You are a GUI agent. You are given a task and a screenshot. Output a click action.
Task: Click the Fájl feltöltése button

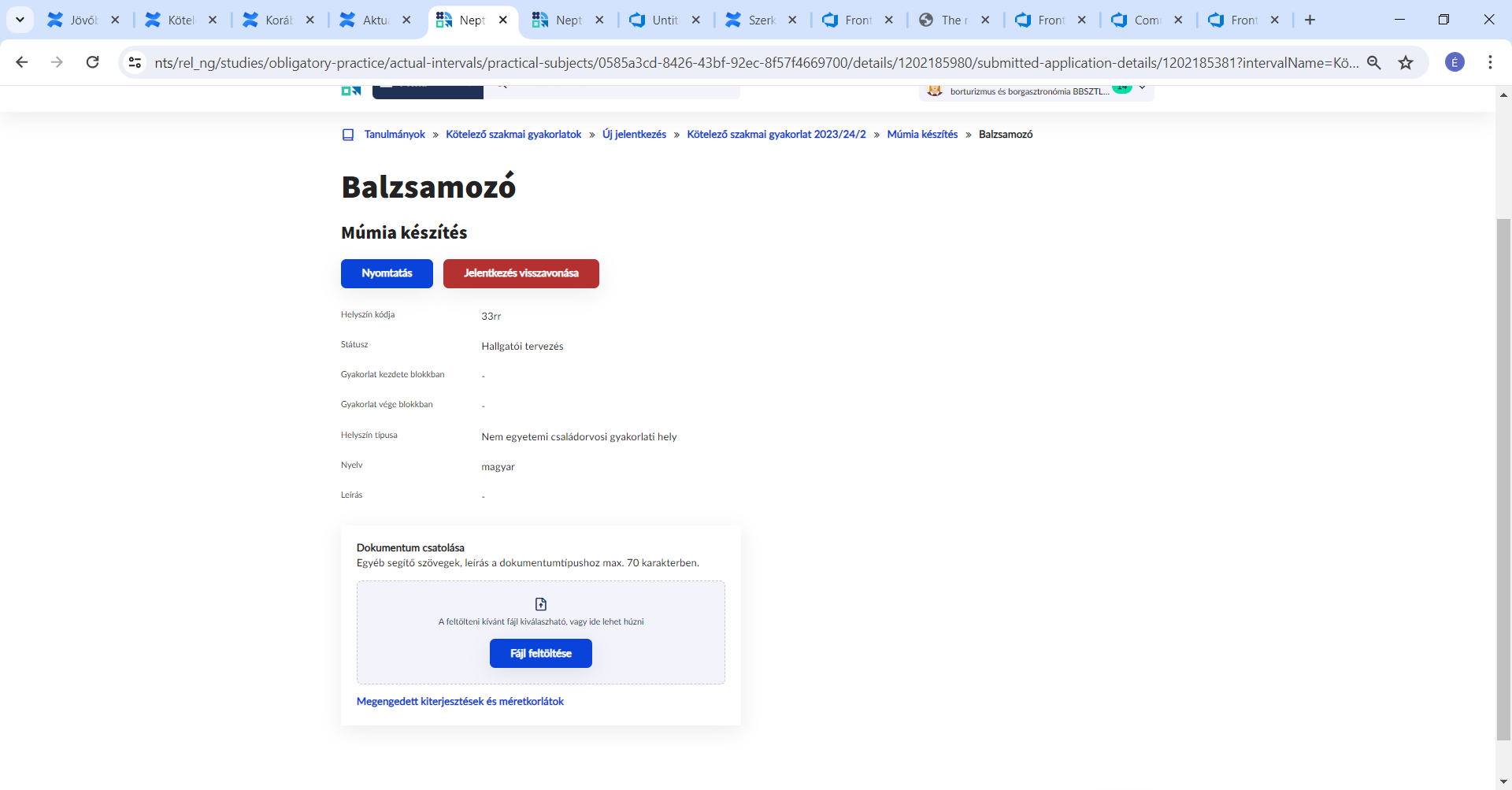(x=541, y=654)
